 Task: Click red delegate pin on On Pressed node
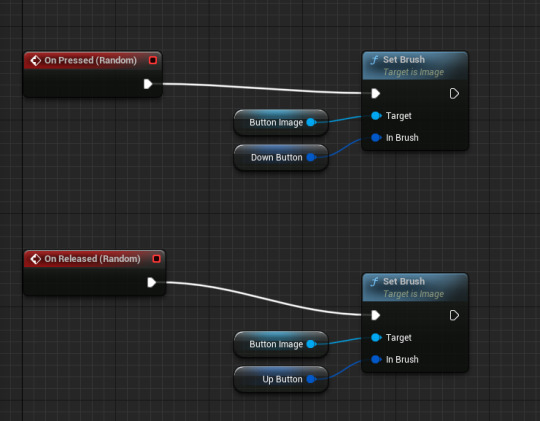pyautogui.click(x=153, y=60)
